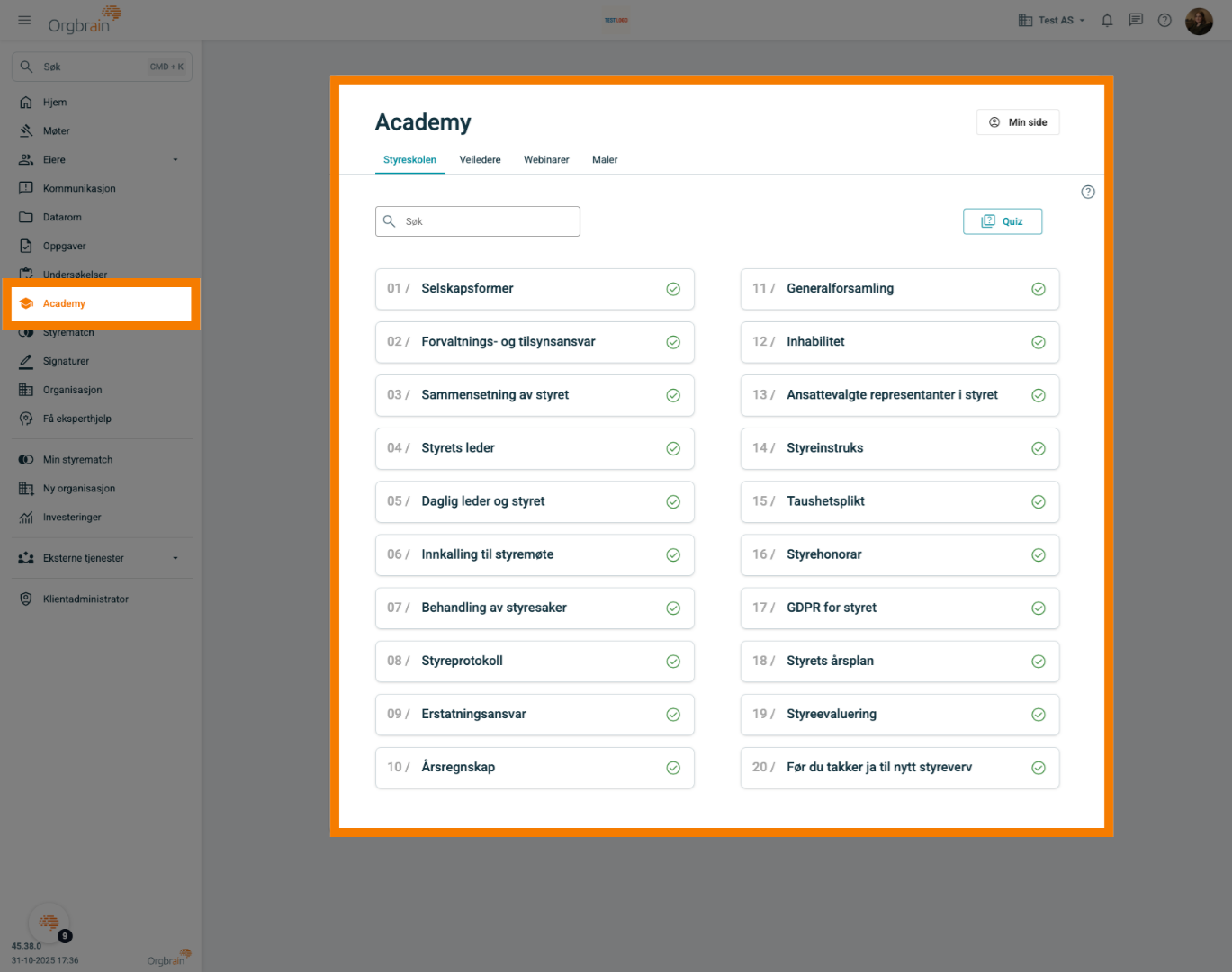Click the help icon below the tabs
This screenshot has height=972, width=1232.
[1087, 192]
